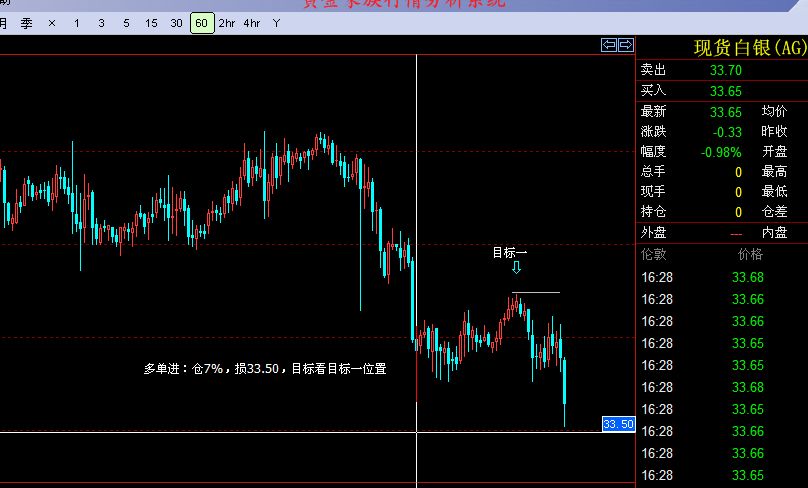Switch to the 30 minute timeframe
Image resolution: width=808 pixels, height=488 pixels.
176,23
